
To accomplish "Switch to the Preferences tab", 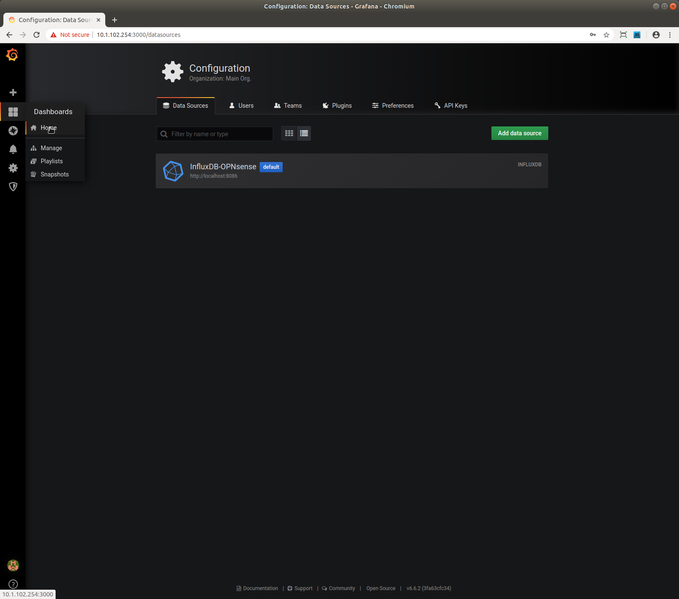I will (x=393, y=106).
